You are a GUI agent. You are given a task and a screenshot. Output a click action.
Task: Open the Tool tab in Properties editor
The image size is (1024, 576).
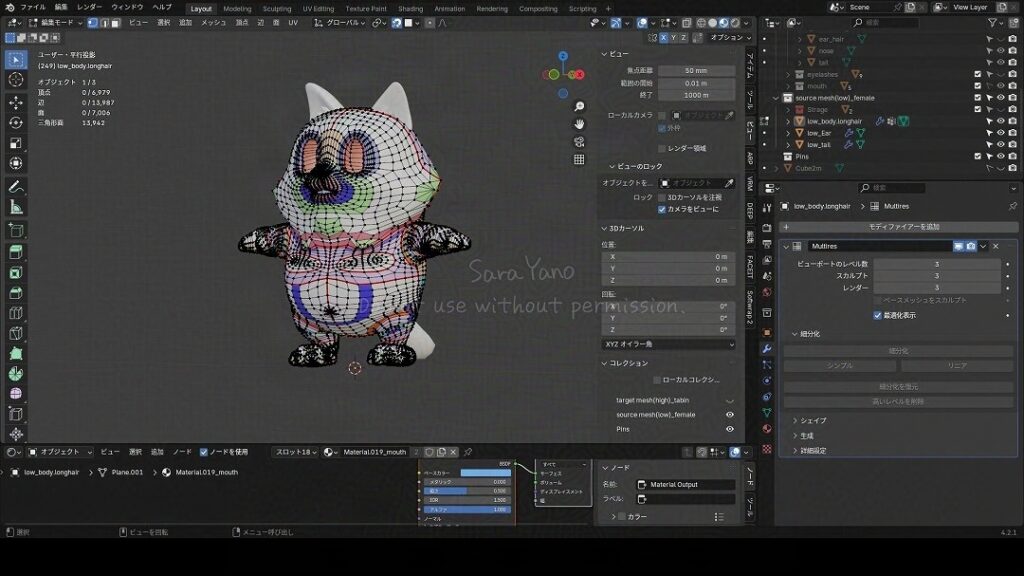[767, 208]
